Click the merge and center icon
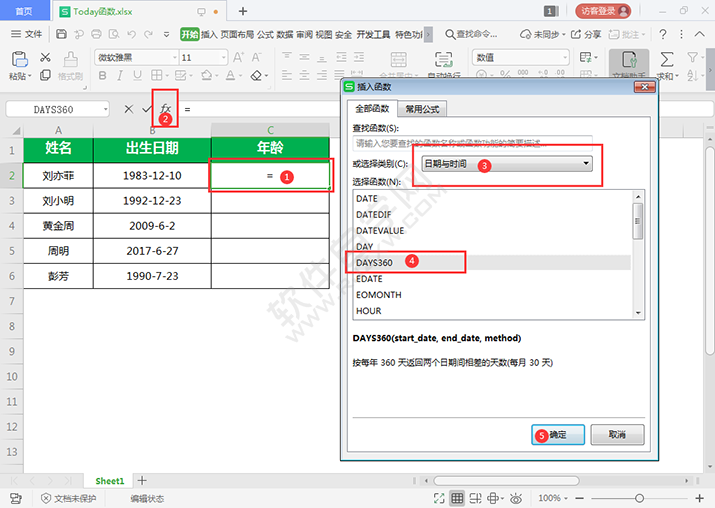 399,60
